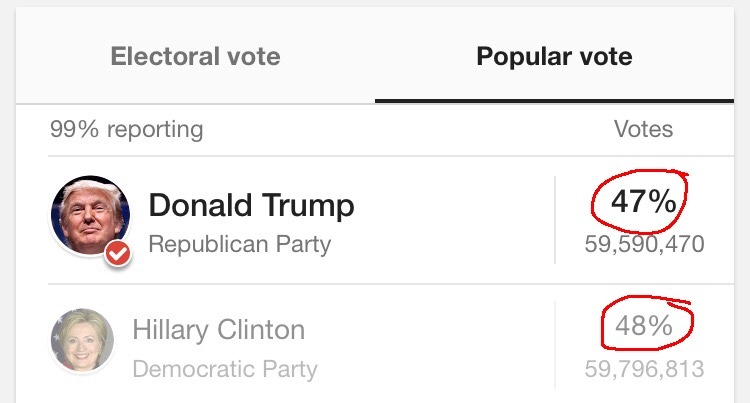Select the Democratic Party label

pyautogui.click(x=224, y=369)
